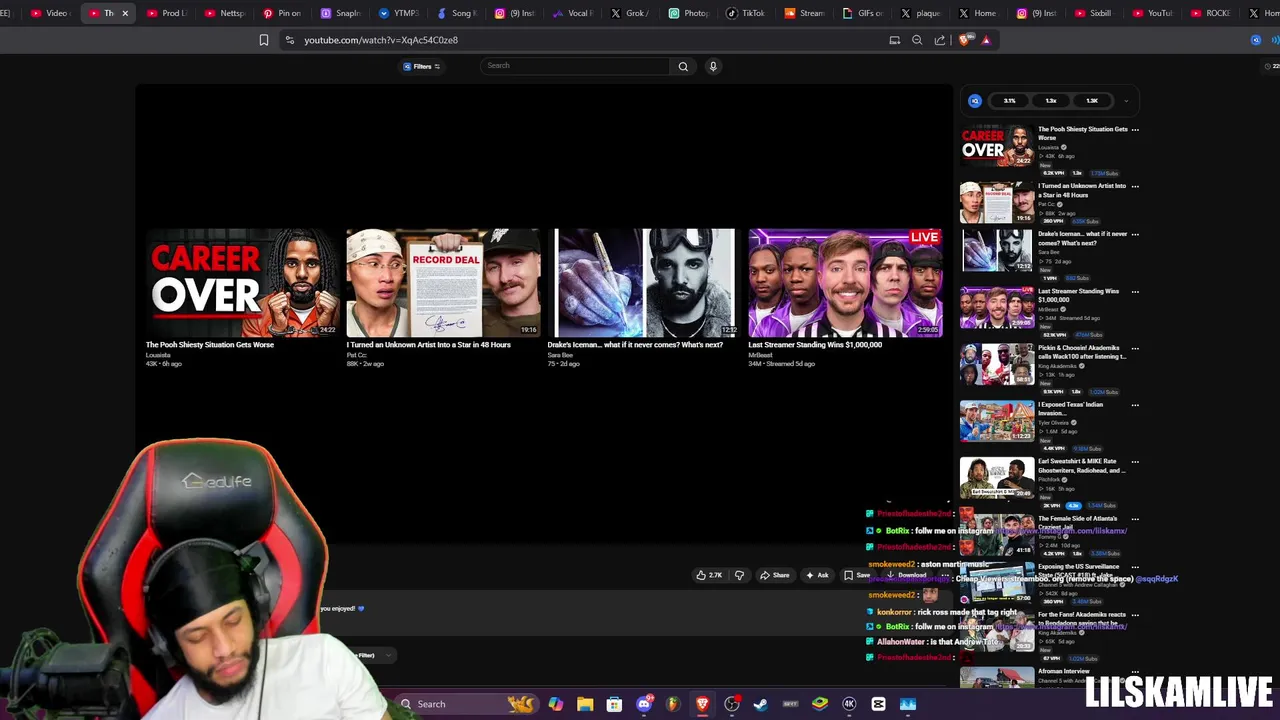Click the voice search microphone icon

(x=713, y=66)
